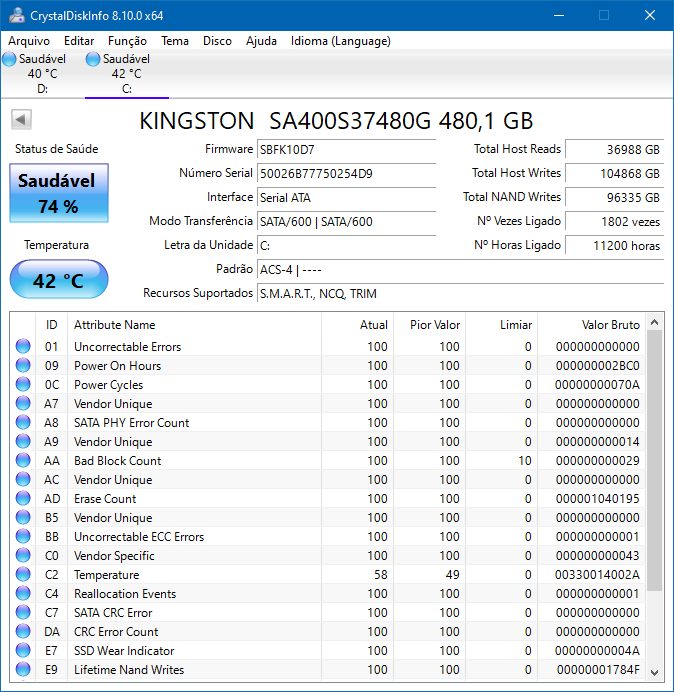The height and width of the screenshot is (692, 674).
Task: Select 'Vendor Unique' row with ID A9
Action: tap(327, 441)
